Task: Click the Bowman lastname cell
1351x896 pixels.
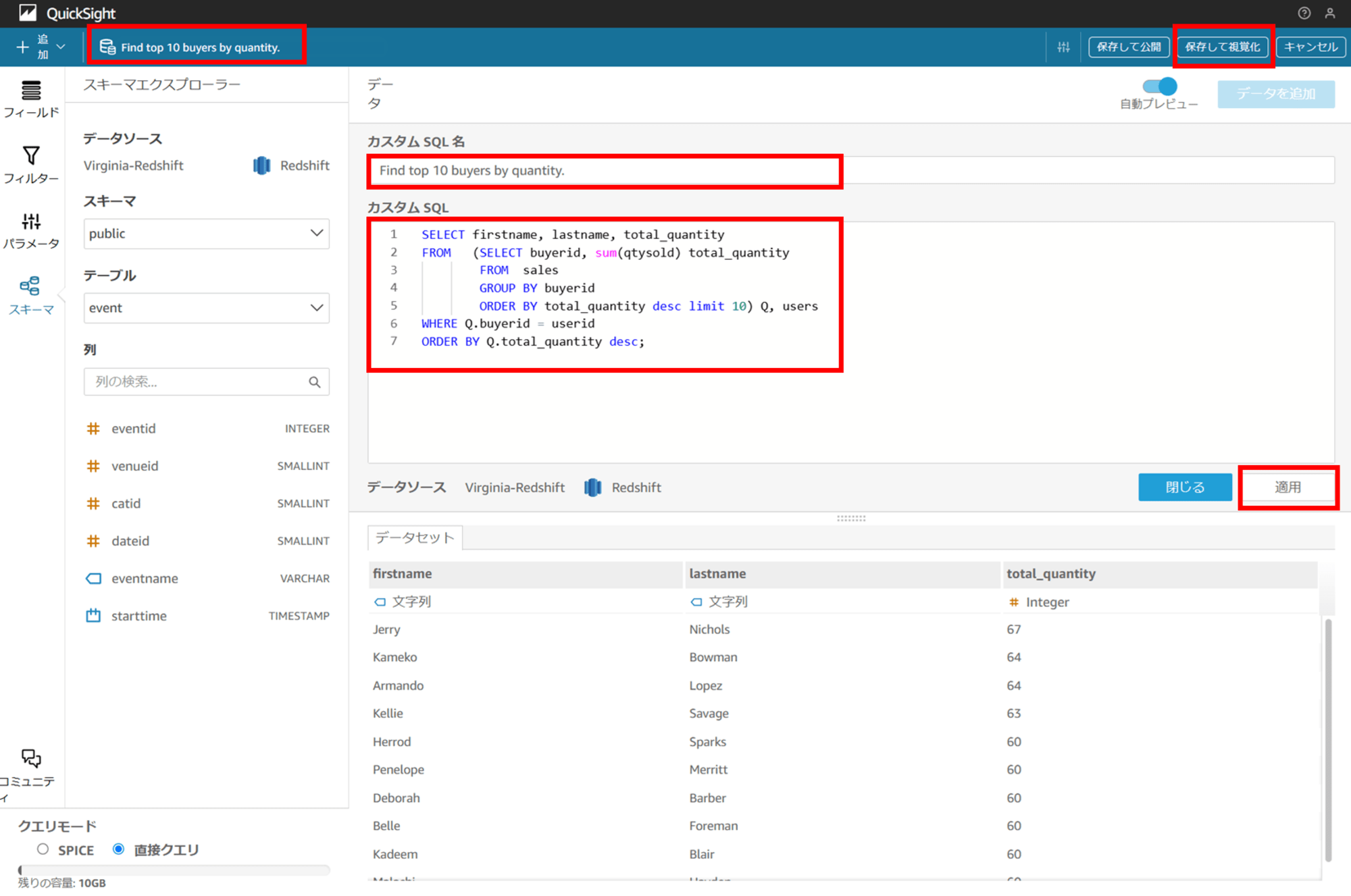Action: pyautogui.click(x=713, y=657)
